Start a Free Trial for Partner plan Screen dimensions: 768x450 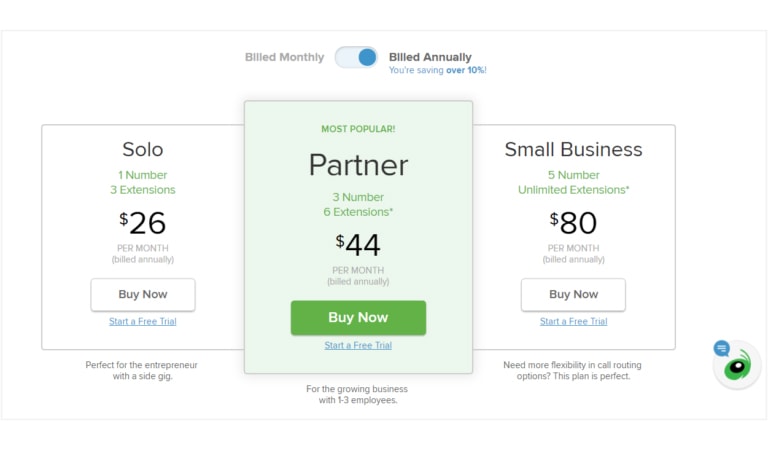(358, 345)
